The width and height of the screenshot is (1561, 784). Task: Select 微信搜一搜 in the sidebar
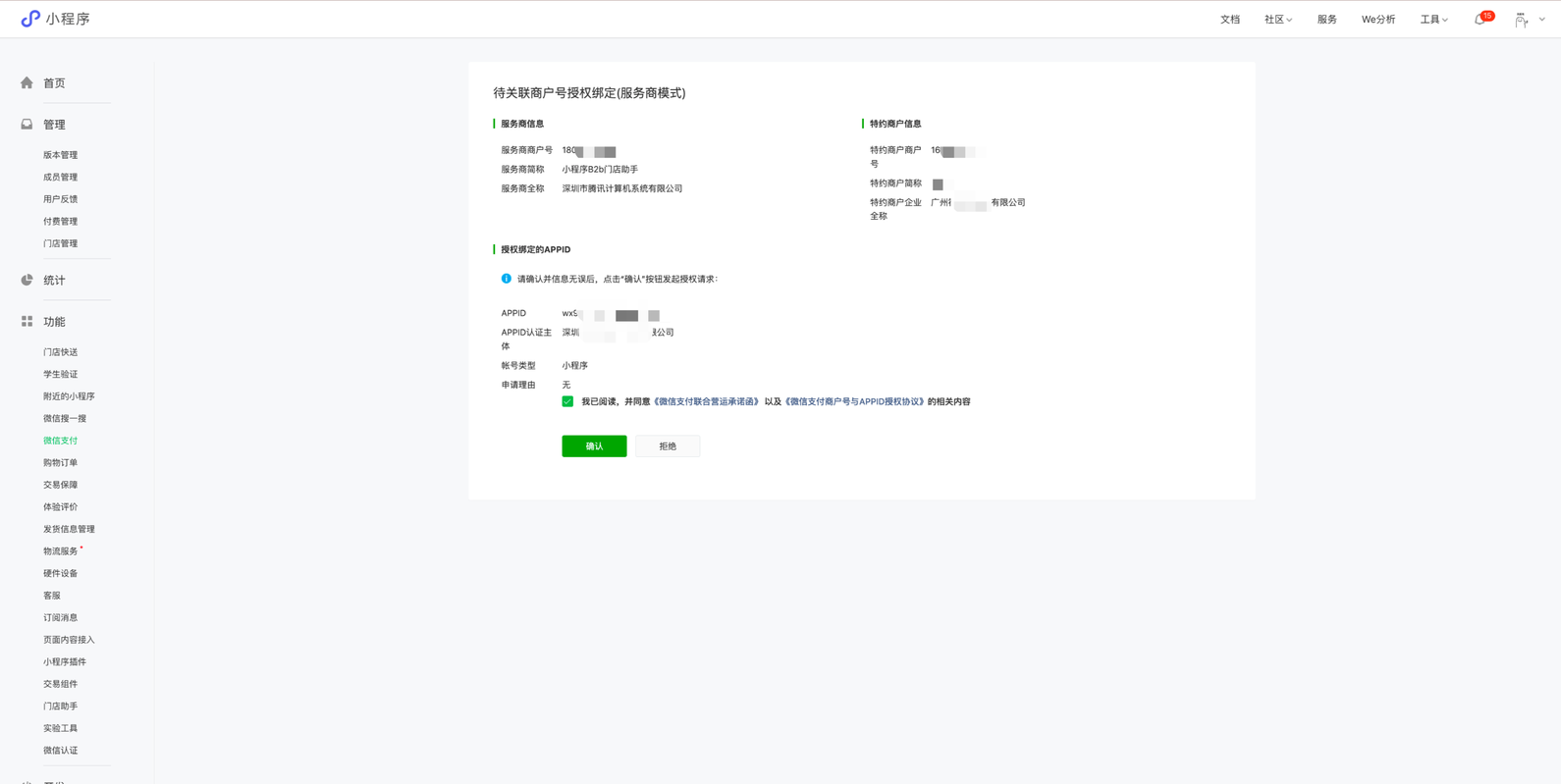(x=65, y=419)
